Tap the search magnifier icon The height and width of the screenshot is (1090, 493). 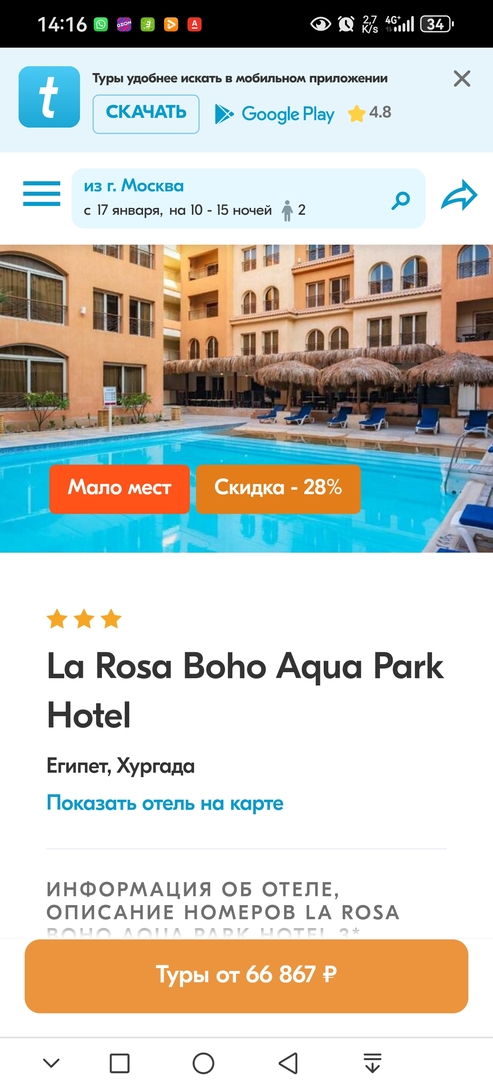point(401,201)
